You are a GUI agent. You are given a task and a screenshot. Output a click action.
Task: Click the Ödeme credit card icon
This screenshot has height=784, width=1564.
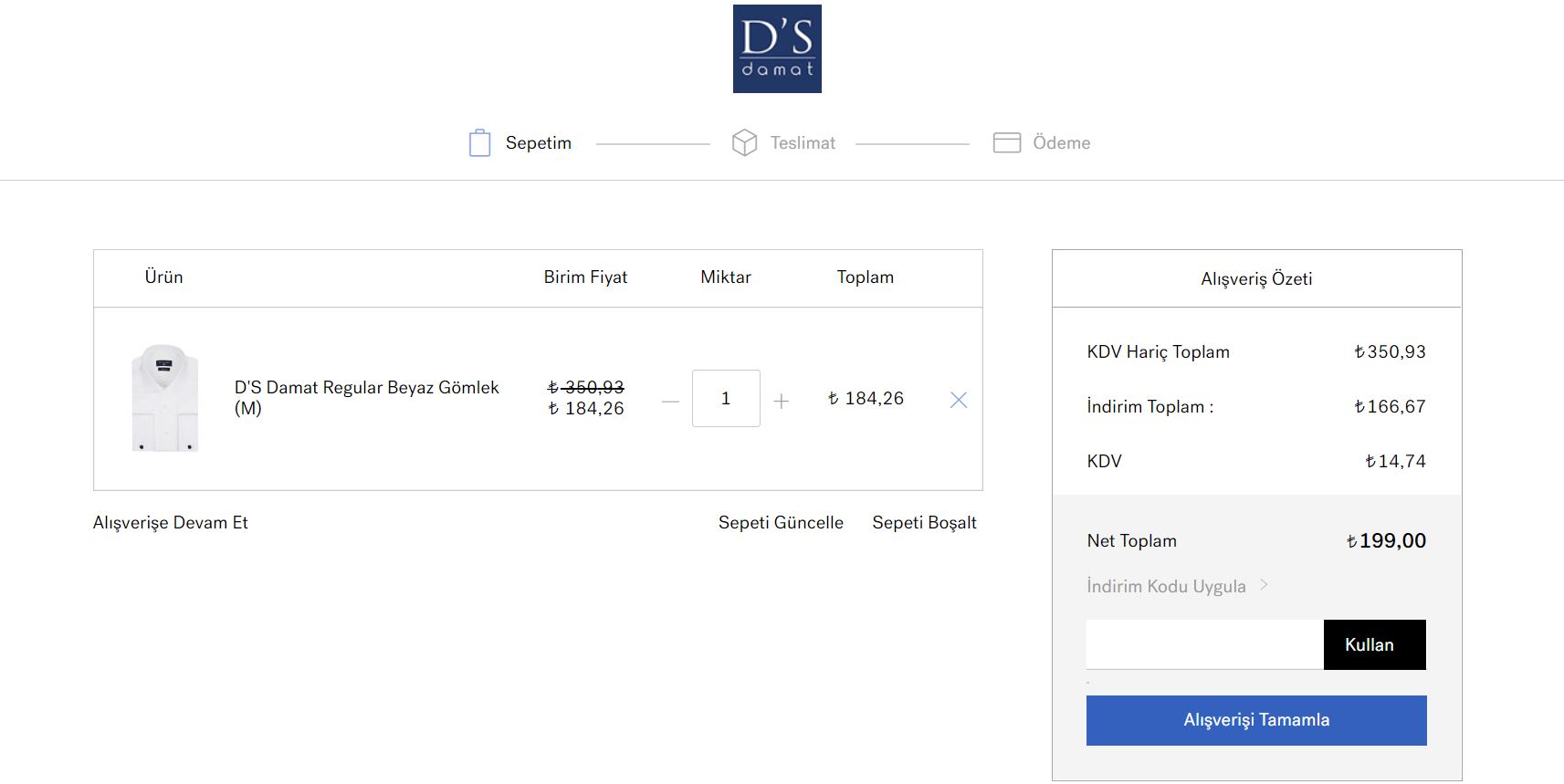click(x=1006, y=142)
